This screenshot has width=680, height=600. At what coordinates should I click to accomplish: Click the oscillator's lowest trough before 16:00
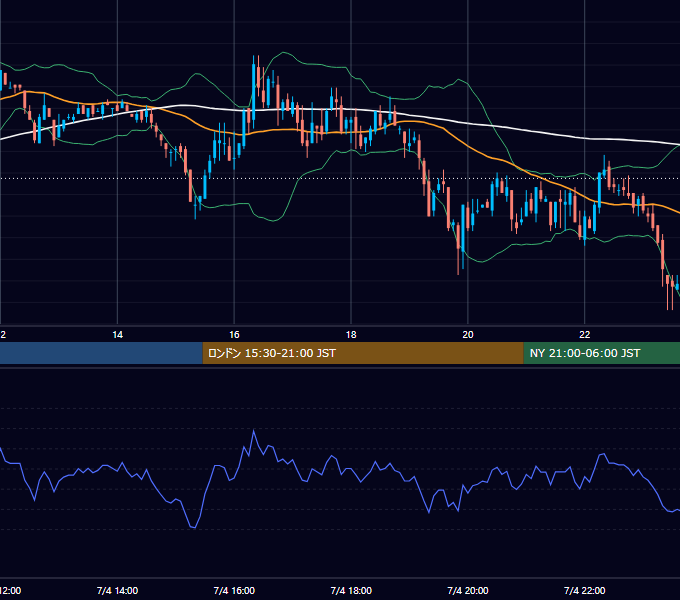193,527
